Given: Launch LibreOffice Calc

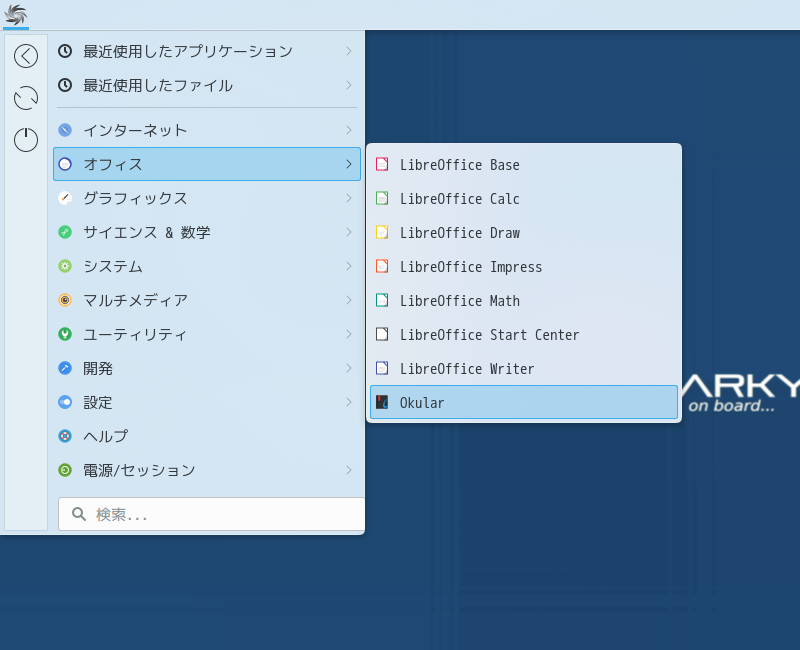Looking at the screenshot, I should [524, 198].
